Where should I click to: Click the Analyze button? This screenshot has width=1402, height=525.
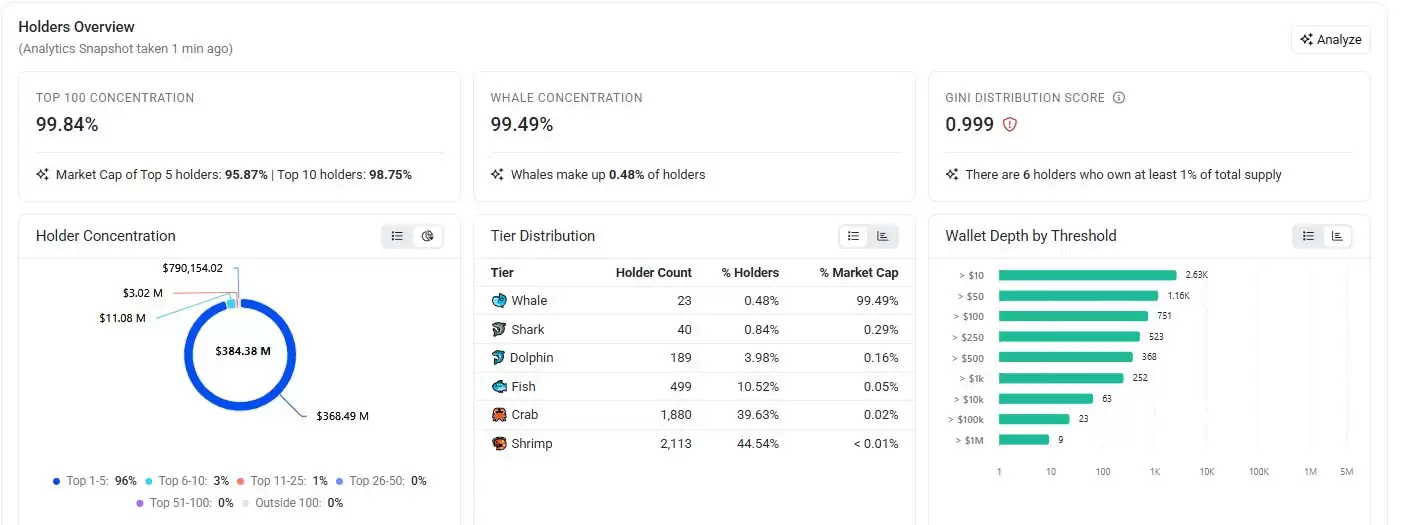[x=1330, y=40]
